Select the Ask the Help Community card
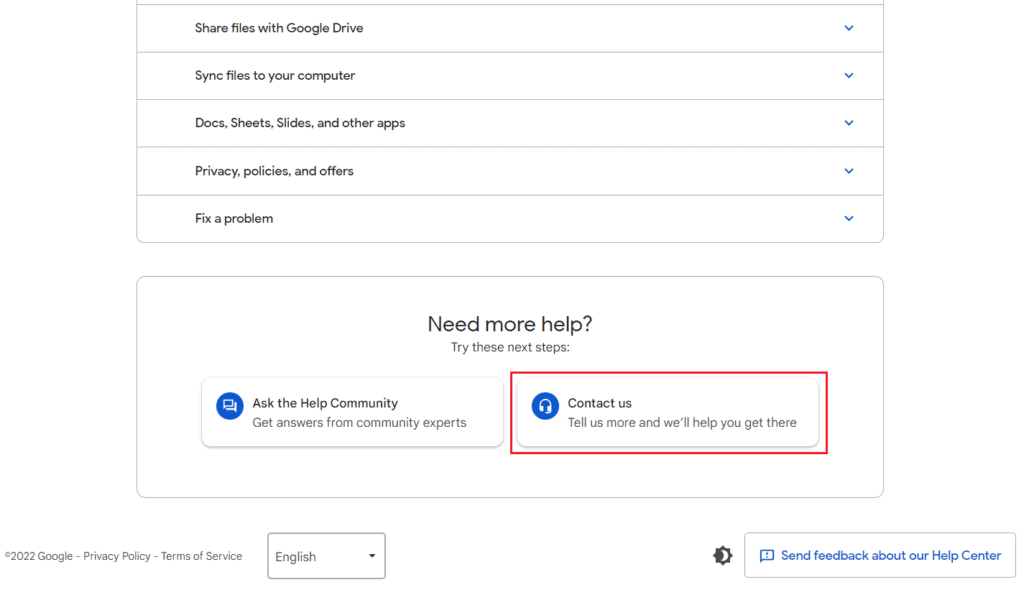 click(x=352, y=412)
